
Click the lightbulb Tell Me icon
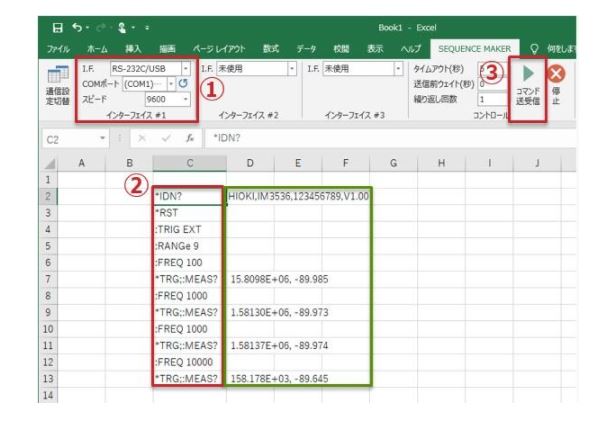535,49
